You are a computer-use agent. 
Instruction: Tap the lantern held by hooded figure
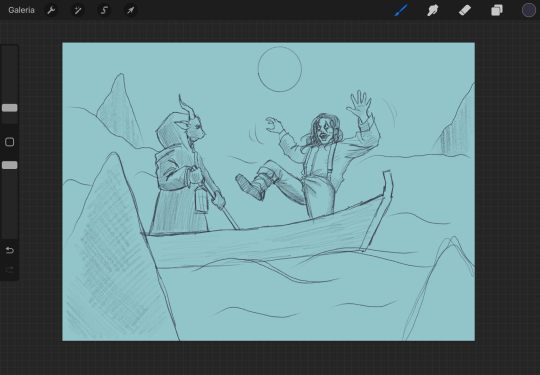[201, 200]
